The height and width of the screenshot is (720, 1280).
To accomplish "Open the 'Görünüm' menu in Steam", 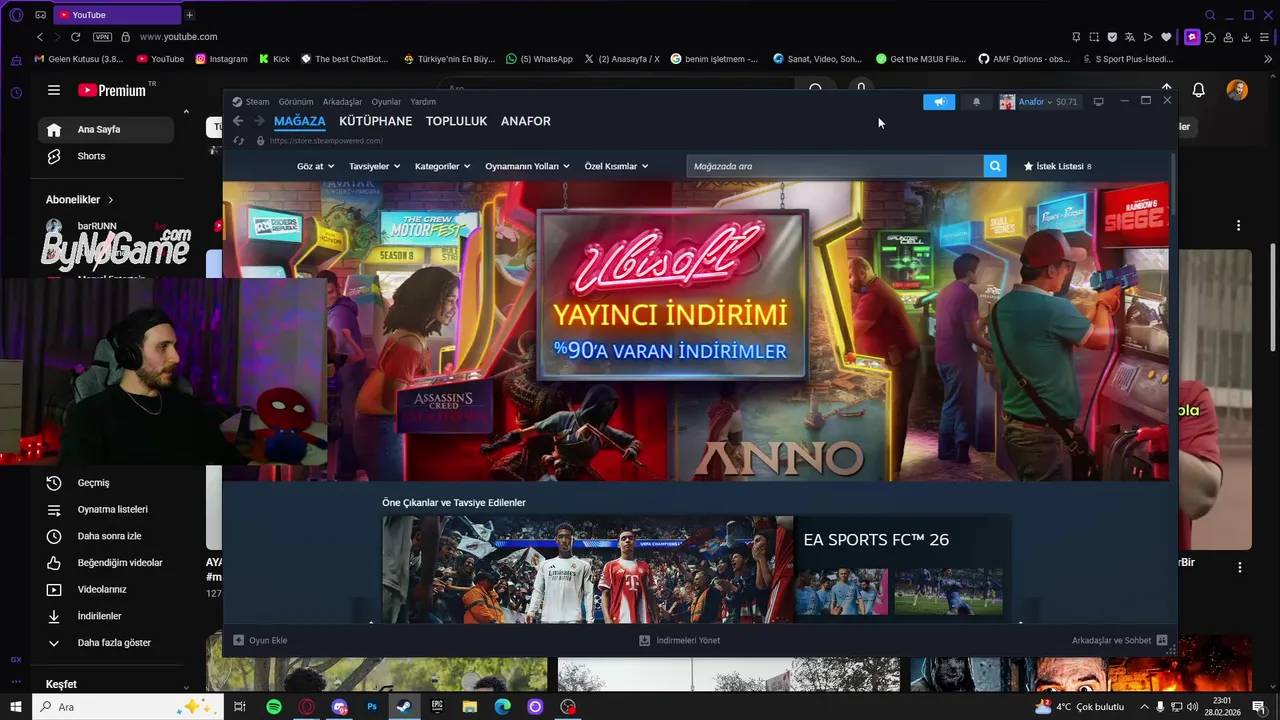I will pyautogui.click(x=296, y=102).
